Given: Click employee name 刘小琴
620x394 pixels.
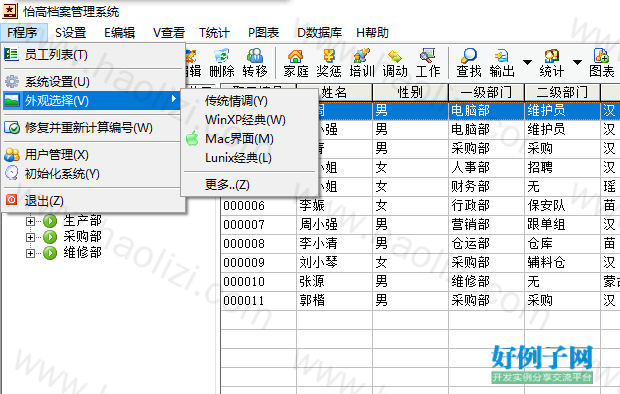Looking at the screenshot, I should [318, 262].
